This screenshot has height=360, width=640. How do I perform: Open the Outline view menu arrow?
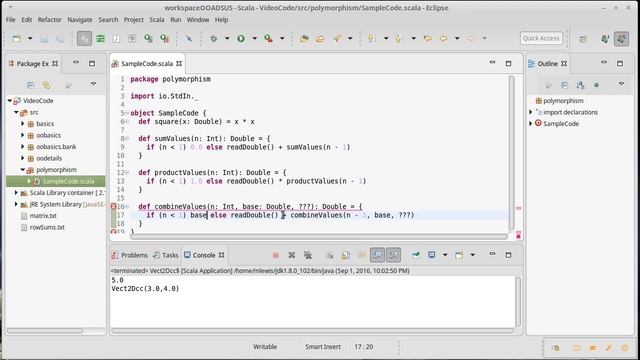(621, 84)
